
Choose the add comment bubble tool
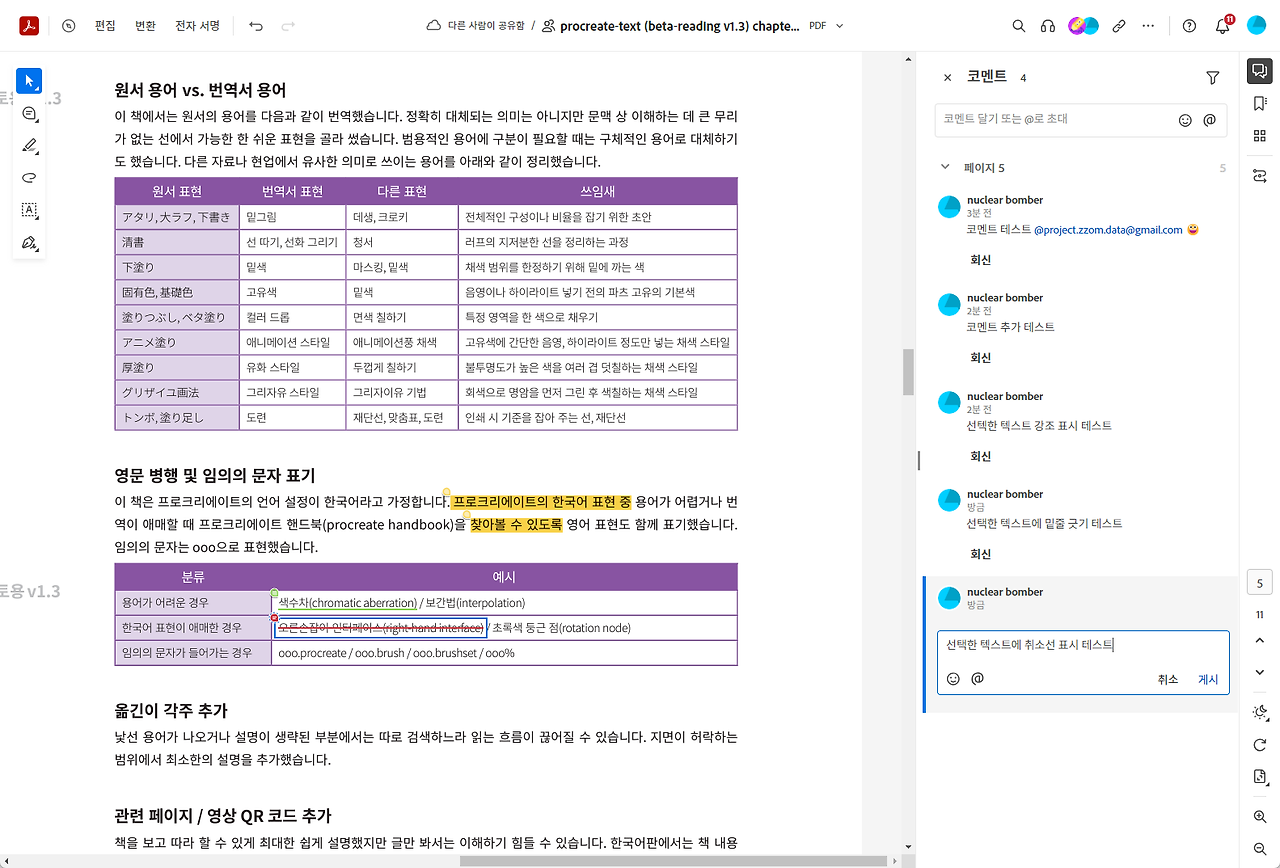(29, 114)
